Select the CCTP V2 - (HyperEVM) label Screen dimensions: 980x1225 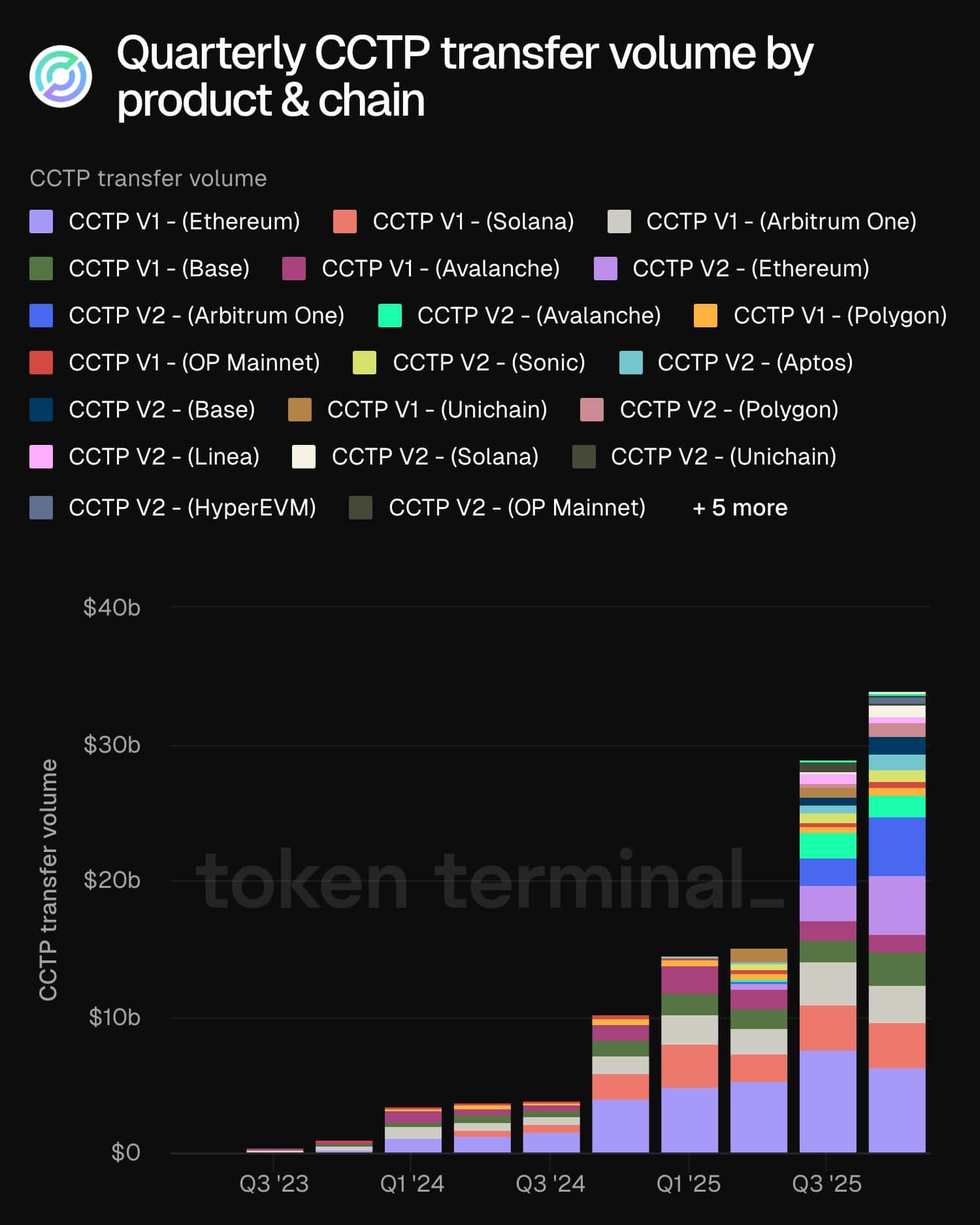[x=192, y=508]
